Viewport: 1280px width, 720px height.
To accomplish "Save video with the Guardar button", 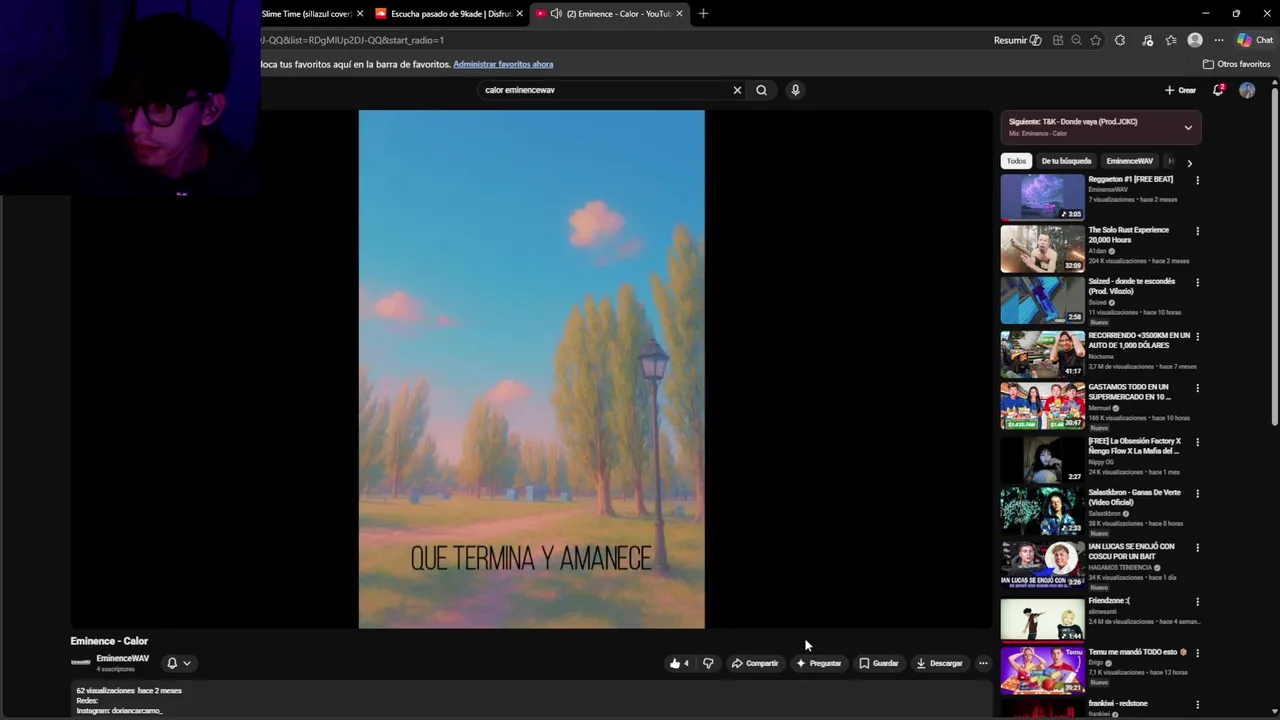I will point(879,663).
